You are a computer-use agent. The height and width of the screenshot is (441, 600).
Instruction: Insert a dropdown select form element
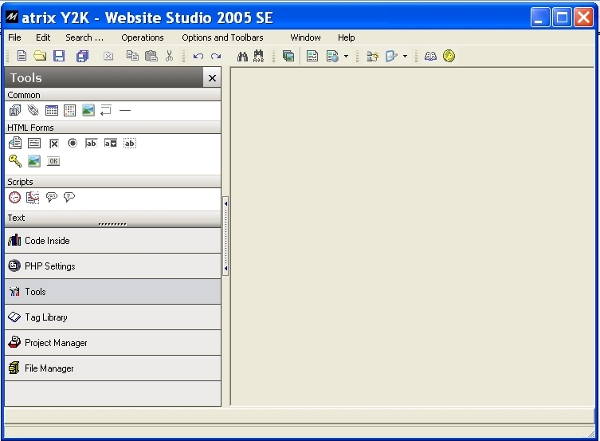point(110,143)
